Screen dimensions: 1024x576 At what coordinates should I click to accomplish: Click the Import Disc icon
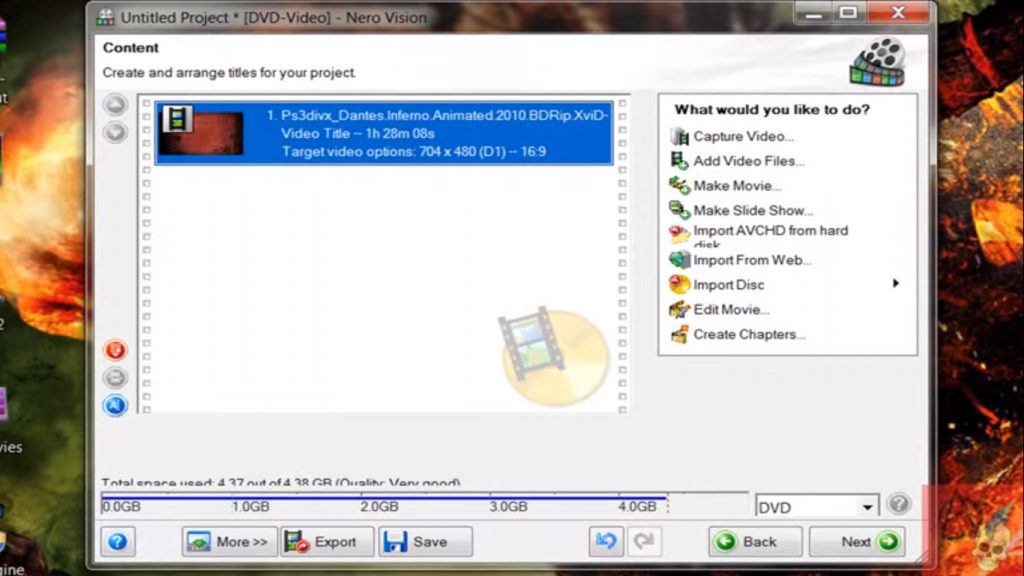[x=679, y=285]
